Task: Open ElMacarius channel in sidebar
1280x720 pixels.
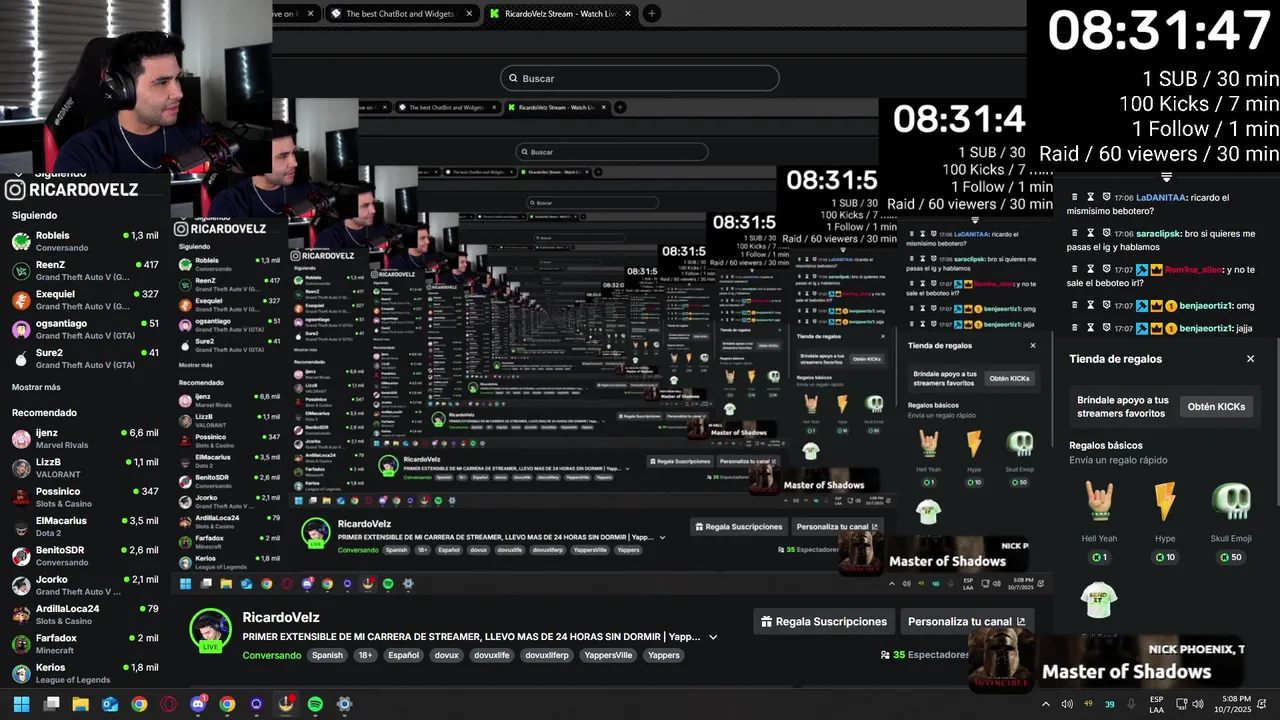Action: (x=85, y=526)
